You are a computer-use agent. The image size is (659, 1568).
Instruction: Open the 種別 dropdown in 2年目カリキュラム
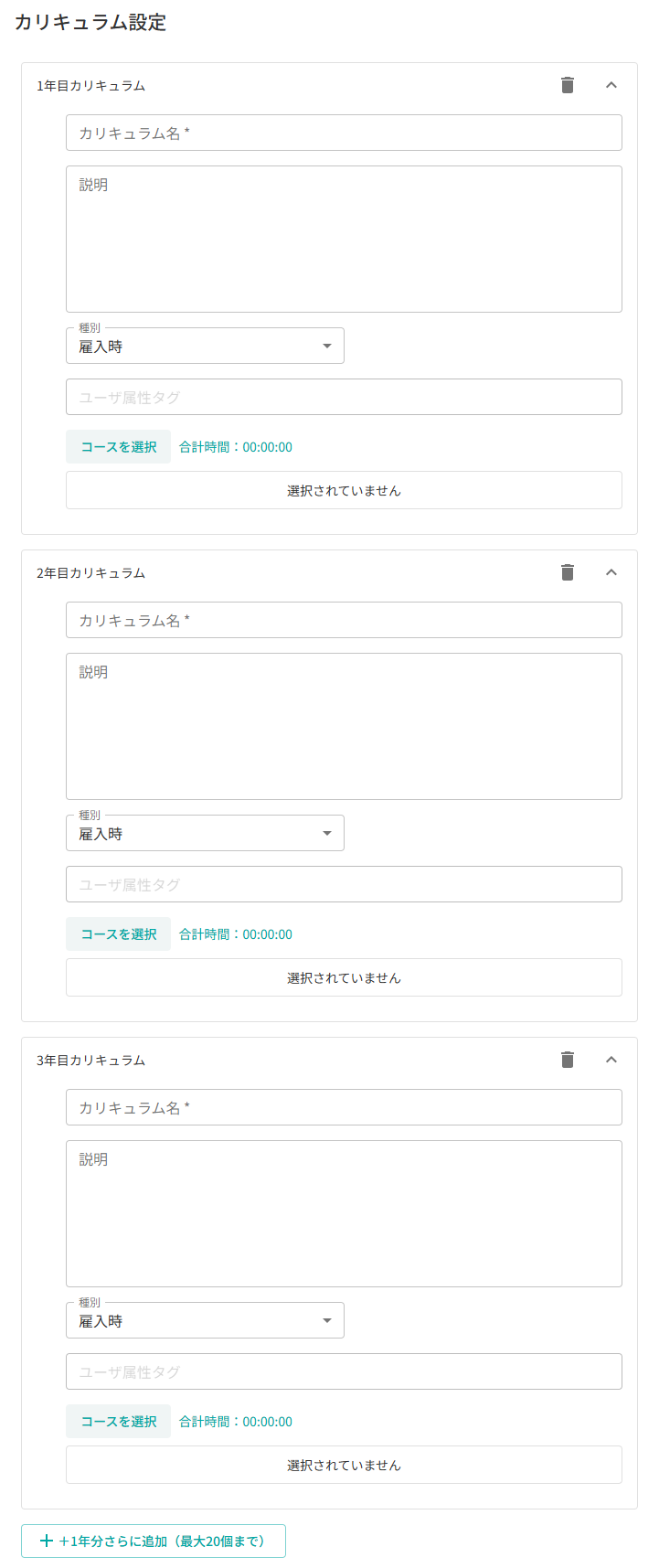point(205,833)
